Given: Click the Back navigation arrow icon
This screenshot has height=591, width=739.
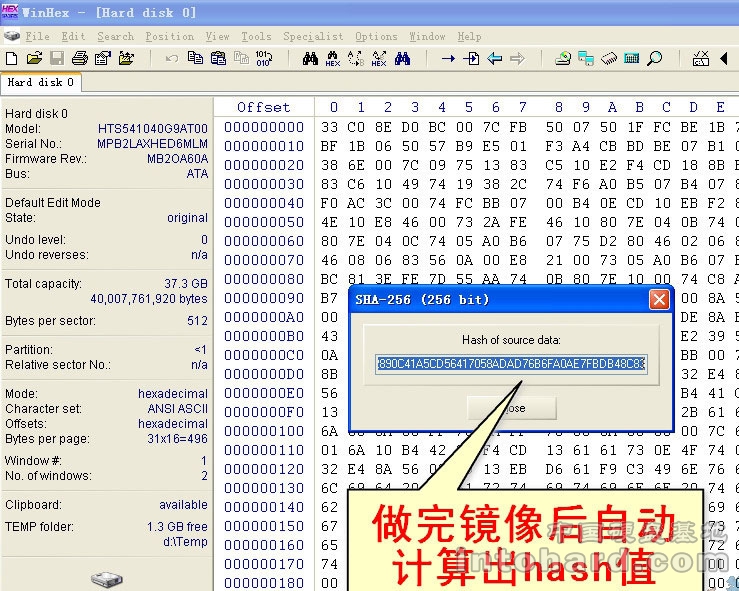Looking at the screenshot, I should pyautogui.click(x=494, y=59).
